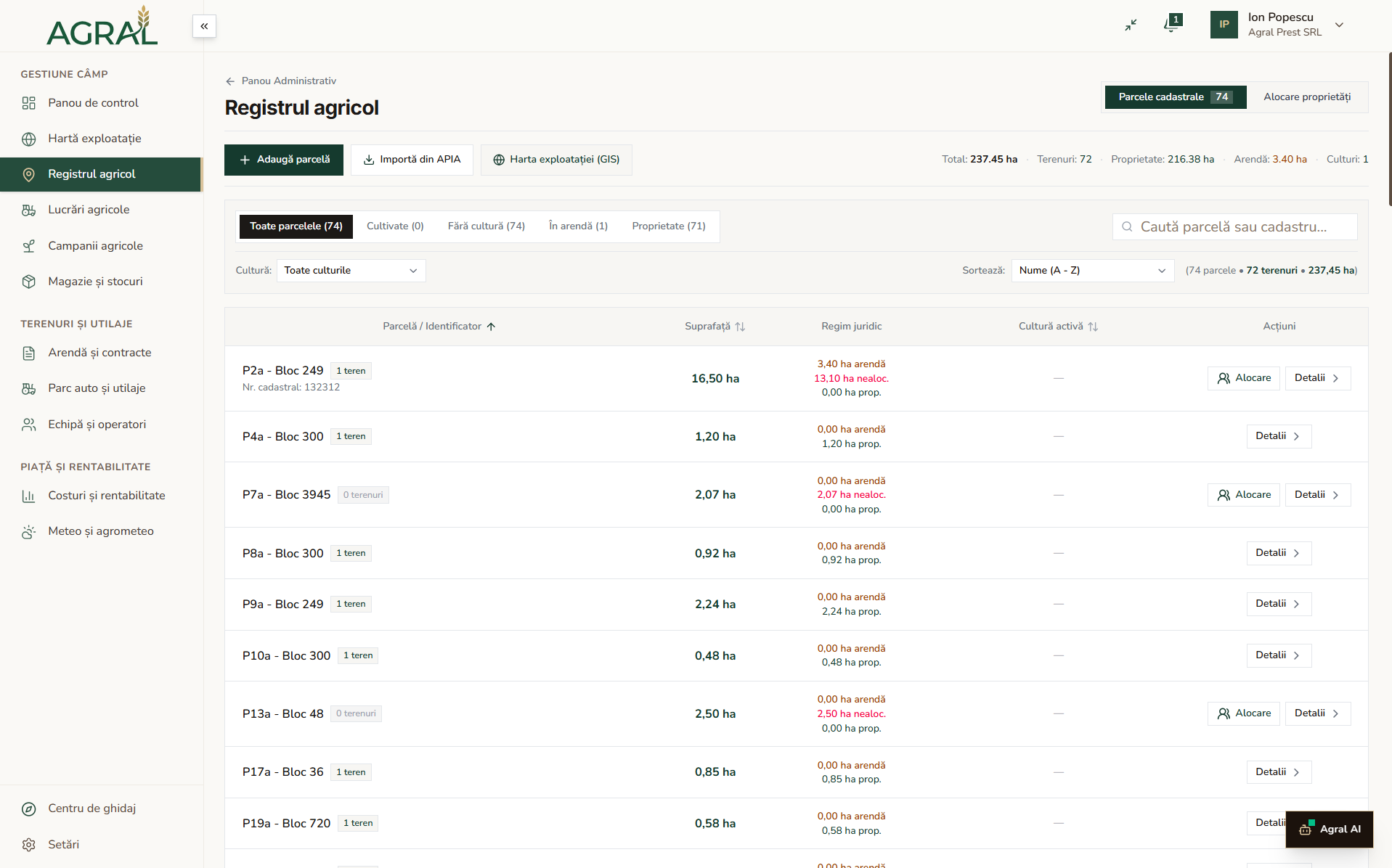Click the exit fullscreen arrows icon
Image resolution: width=1392 pixels, height=868 pixels.
tap(1131, 25)
